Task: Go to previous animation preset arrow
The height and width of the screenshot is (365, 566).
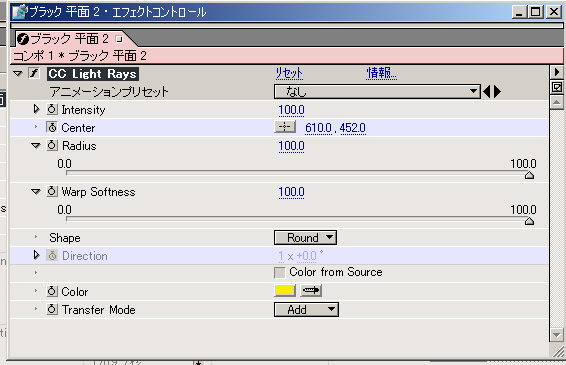Action: pos(487,92)
